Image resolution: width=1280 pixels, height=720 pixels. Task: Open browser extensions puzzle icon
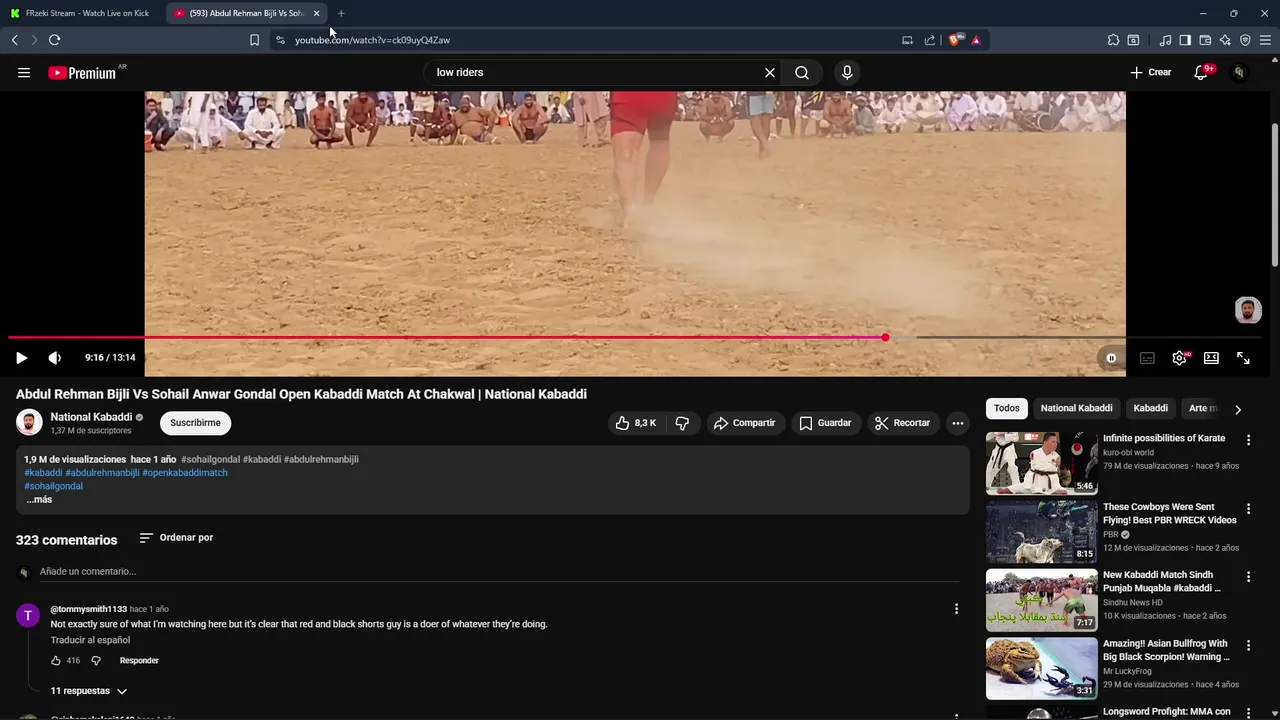1113,40
